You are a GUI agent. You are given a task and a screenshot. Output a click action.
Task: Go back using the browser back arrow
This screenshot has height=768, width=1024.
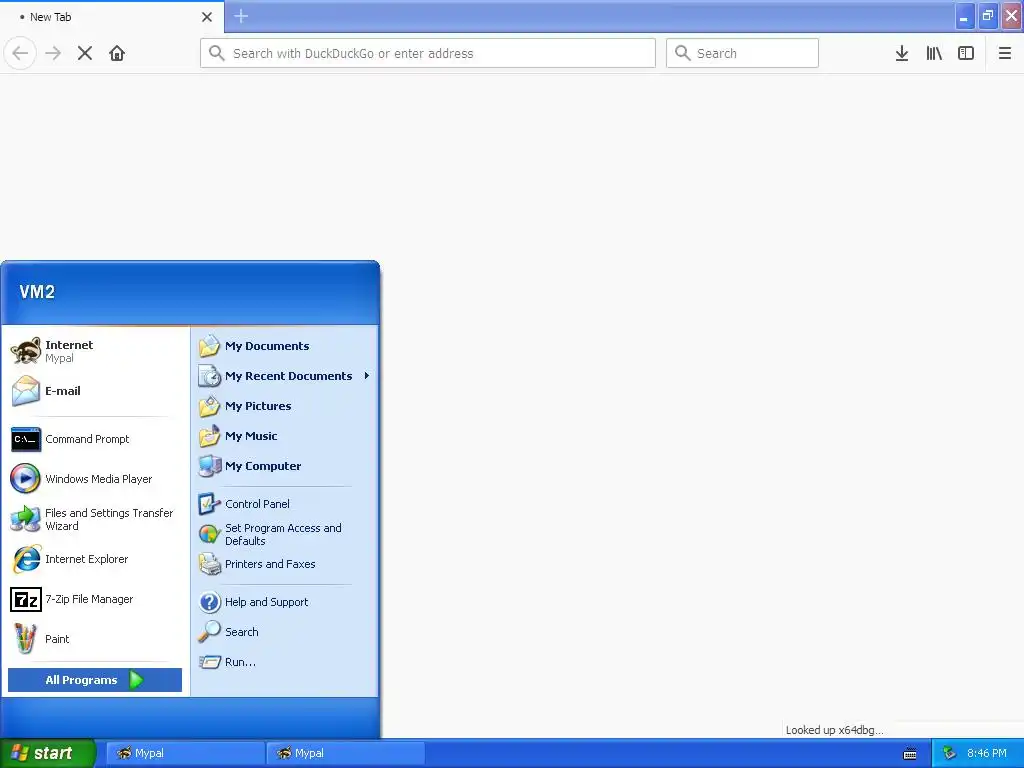point(20,53)
